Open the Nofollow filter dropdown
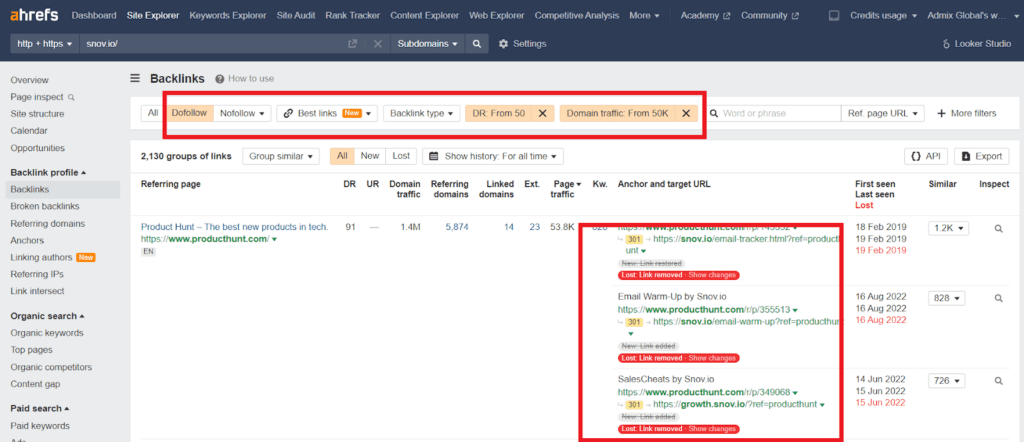The width and height of the screenshot is (1024, 442). [x=242, y=113]
